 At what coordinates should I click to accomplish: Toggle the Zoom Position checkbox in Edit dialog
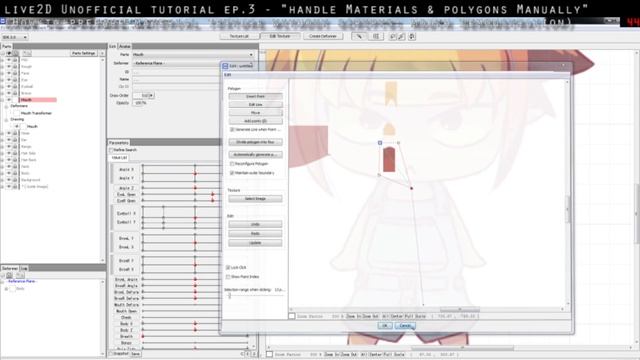point(292,316)
